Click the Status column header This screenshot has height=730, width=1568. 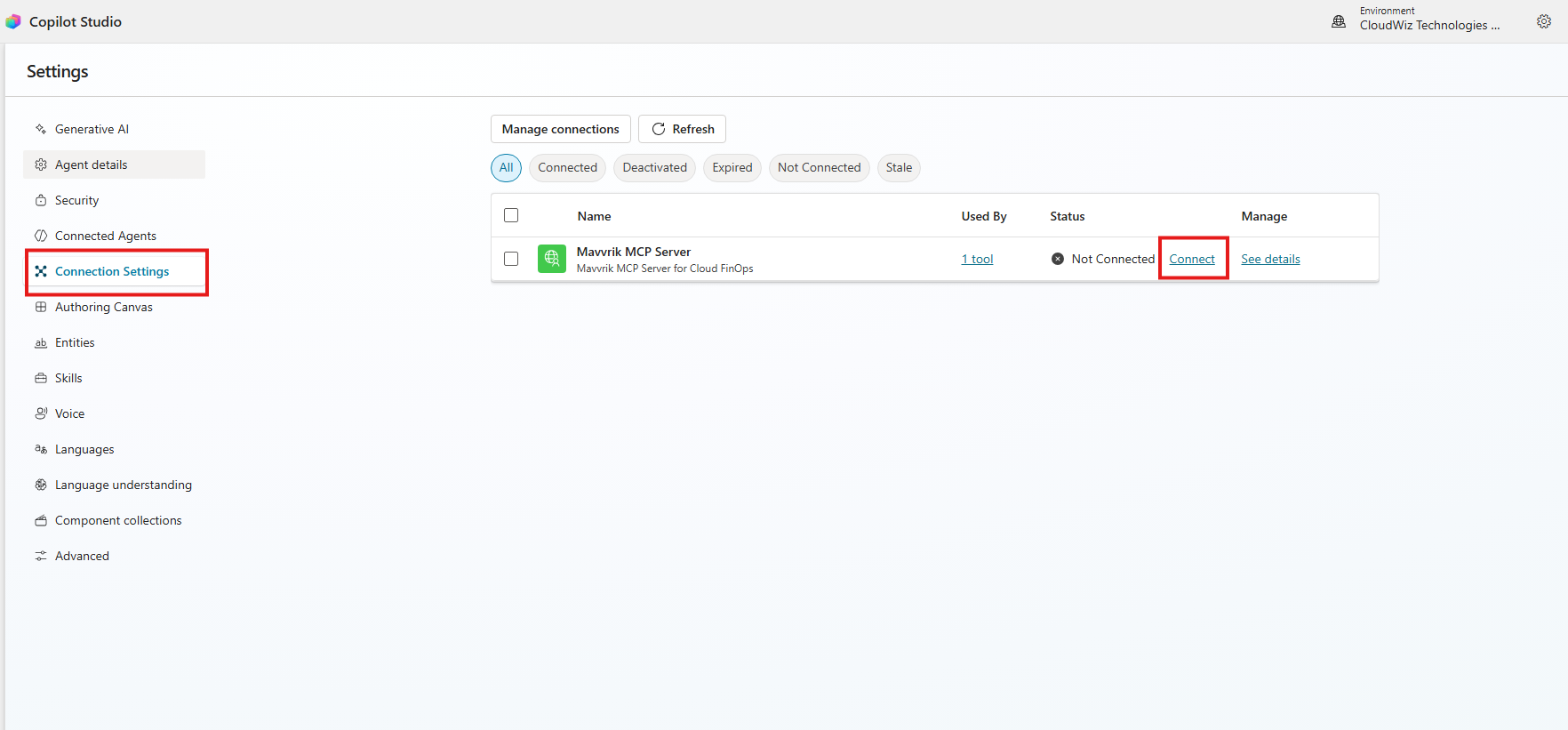1068,216
